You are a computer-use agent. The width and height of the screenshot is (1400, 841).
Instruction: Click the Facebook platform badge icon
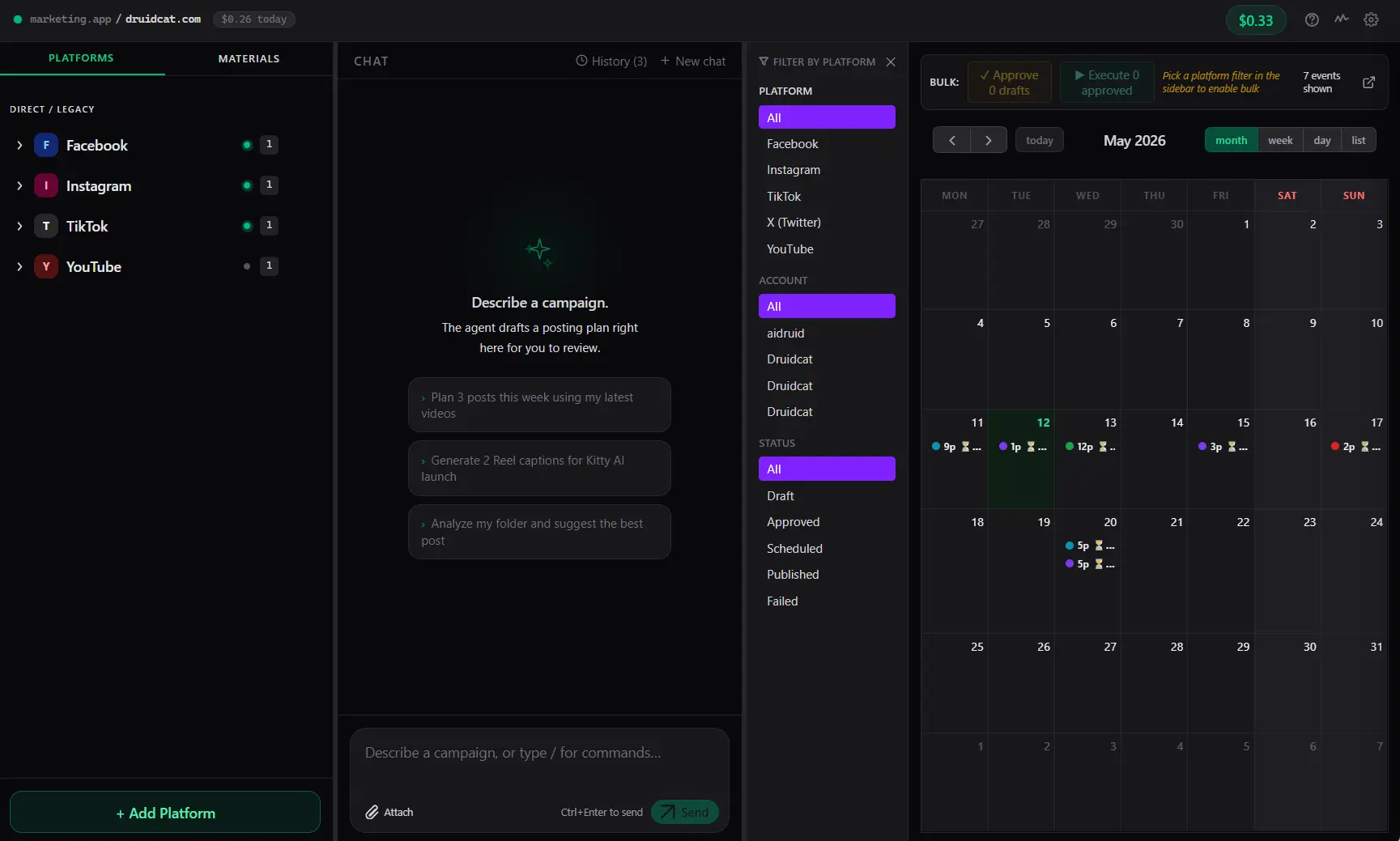pyautogui.click(x=46, y=145)
